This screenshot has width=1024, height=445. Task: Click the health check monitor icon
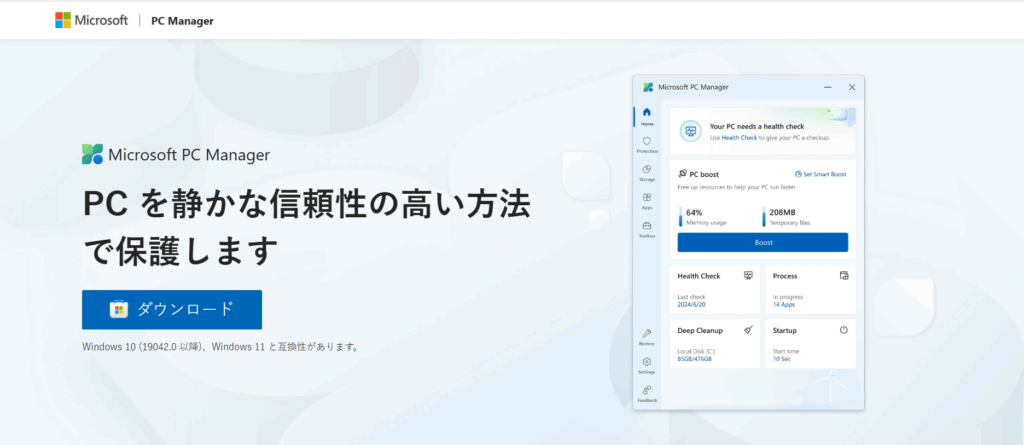click(690, 131)
